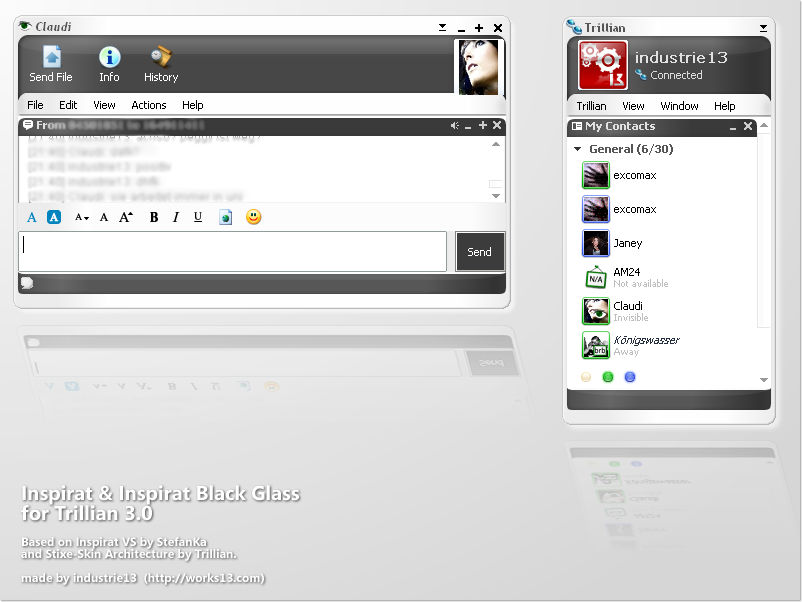Toggle bold text formatting
Image resolution: width=802 pixels, height=602 pixels.
pyautogui.click(x=152, y=217)
